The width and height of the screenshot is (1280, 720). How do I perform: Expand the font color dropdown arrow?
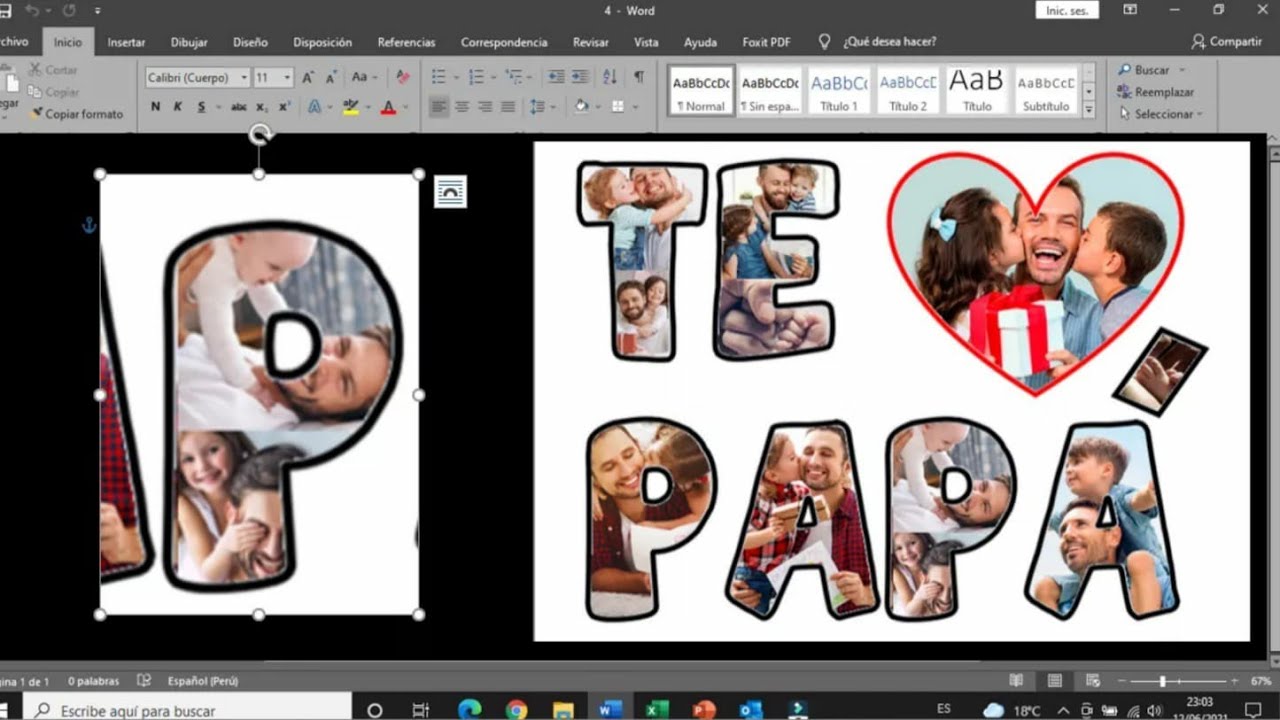(404, 107)
